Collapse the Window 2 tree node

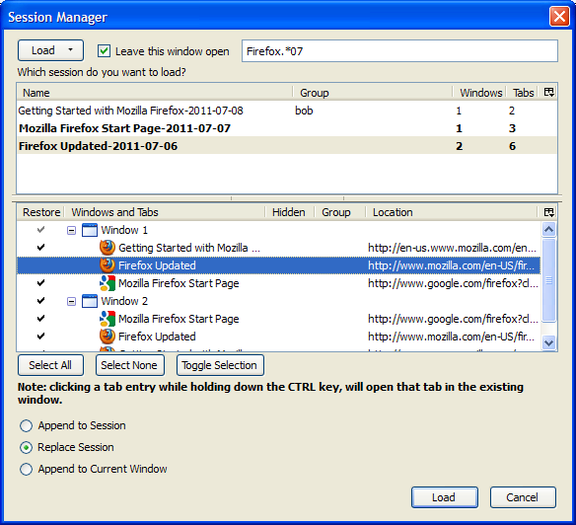click(x=71, y=301)
